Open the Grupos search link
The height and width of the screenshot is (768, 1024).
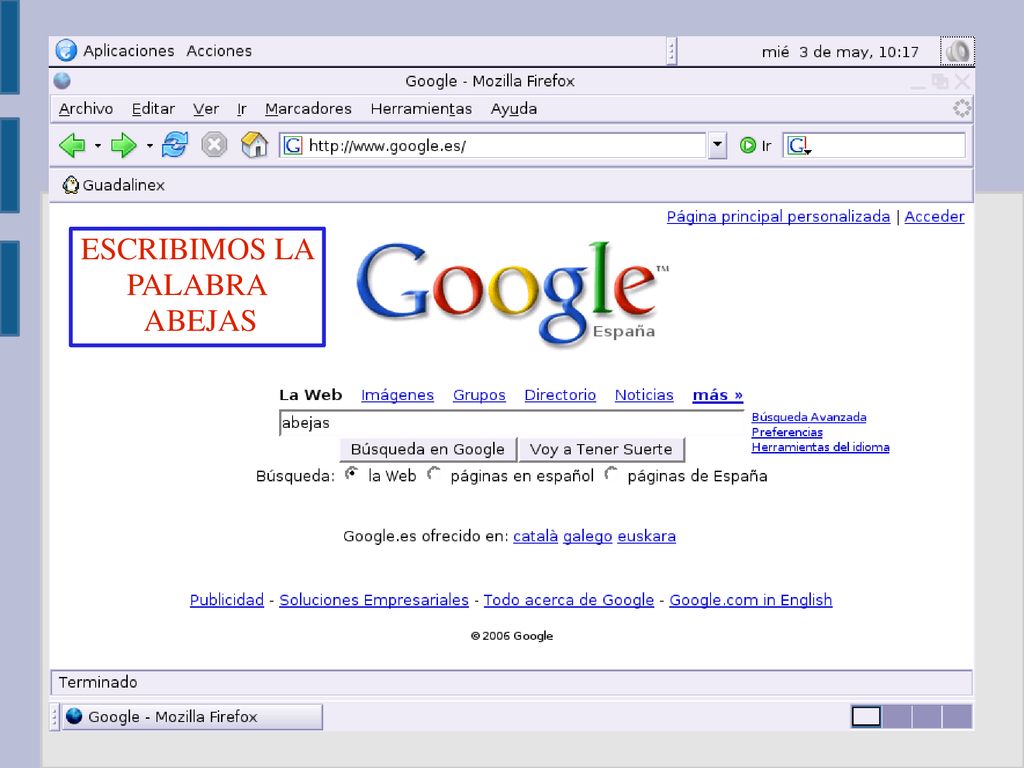point(479,395)
